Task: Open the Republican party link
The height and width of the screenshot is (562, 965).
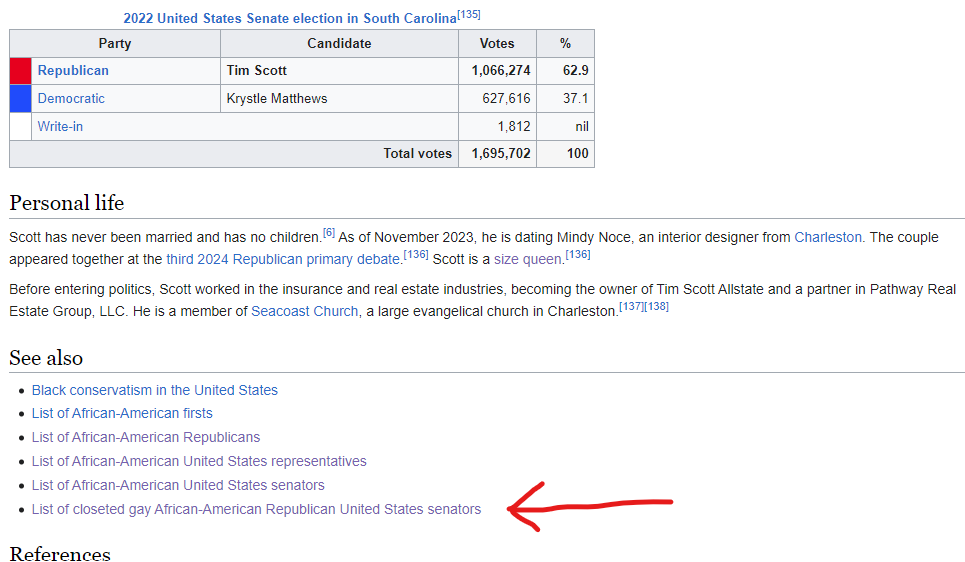Action: (73, 71)
